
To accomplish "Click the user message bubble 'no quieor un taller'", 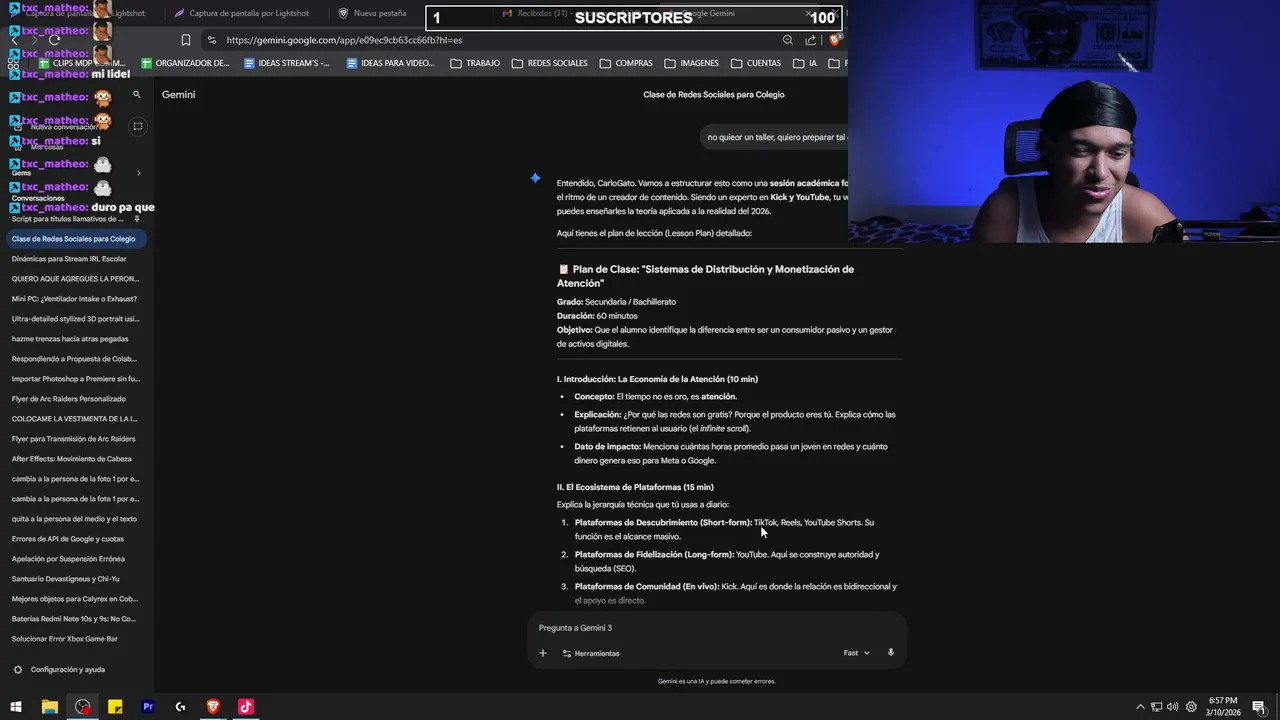I will click(x=773, y=137).
